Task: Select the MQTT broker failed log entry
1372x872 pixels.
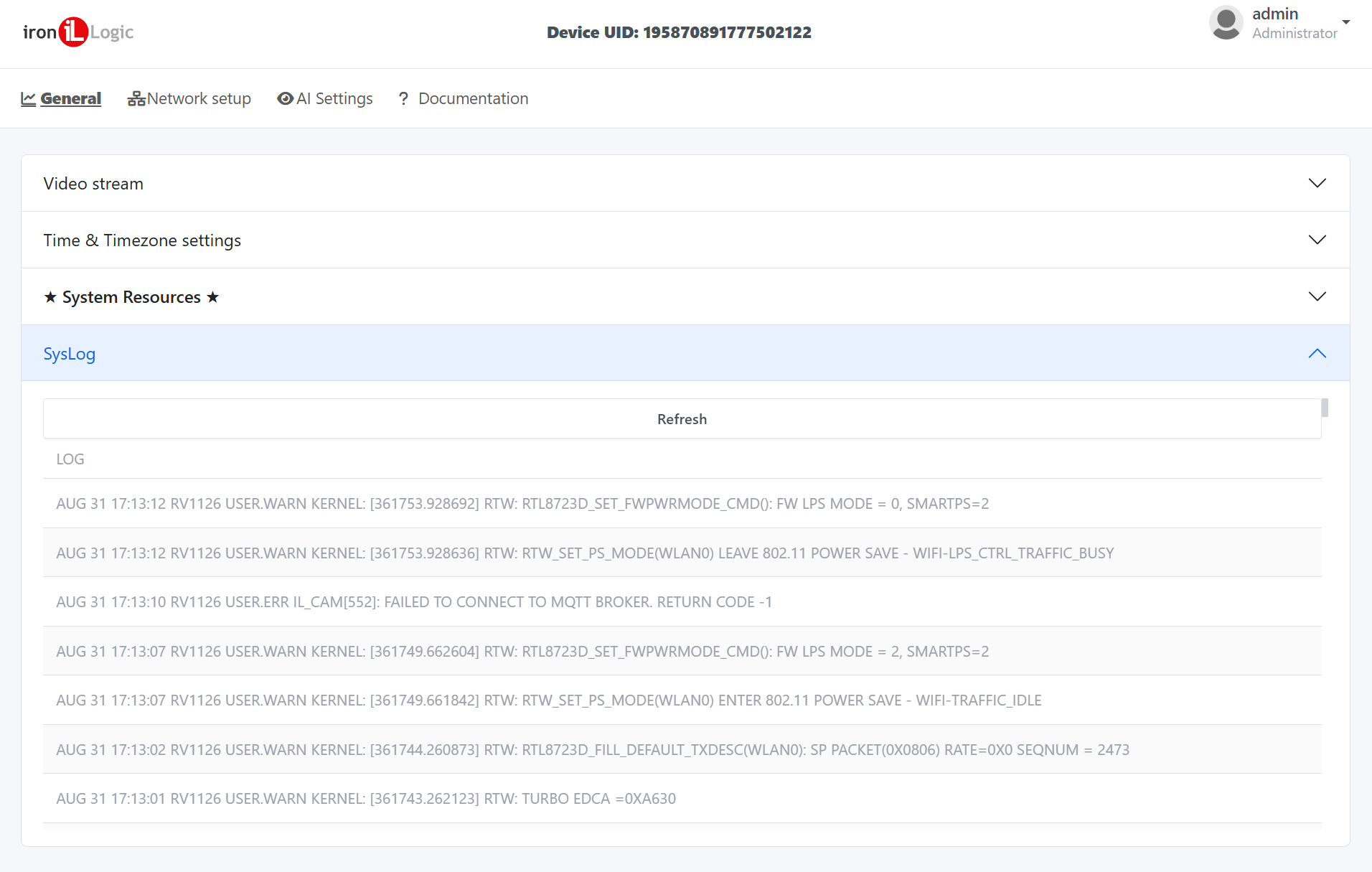Action: click(414, 602)
